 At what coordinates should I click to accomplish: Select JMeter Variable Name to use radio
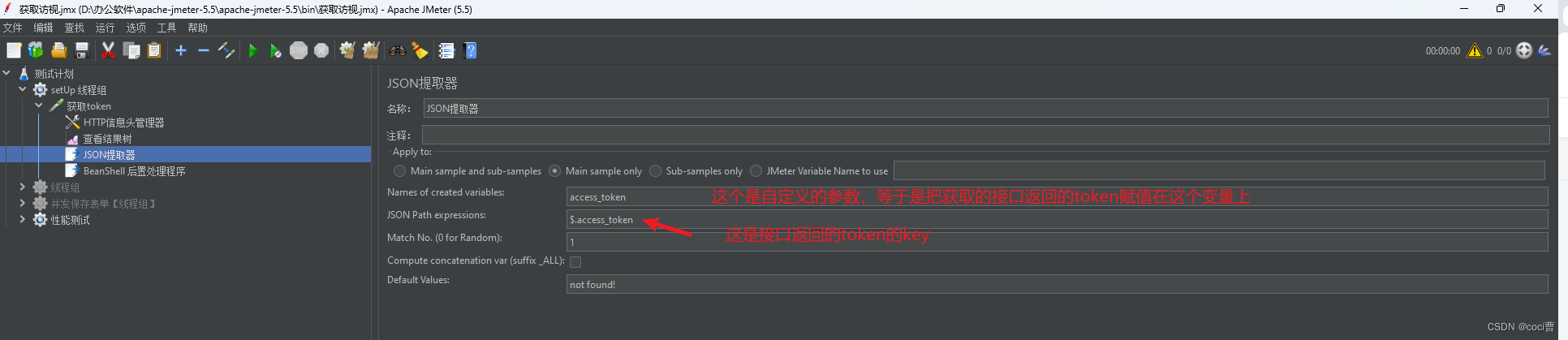tap(756, 171)
